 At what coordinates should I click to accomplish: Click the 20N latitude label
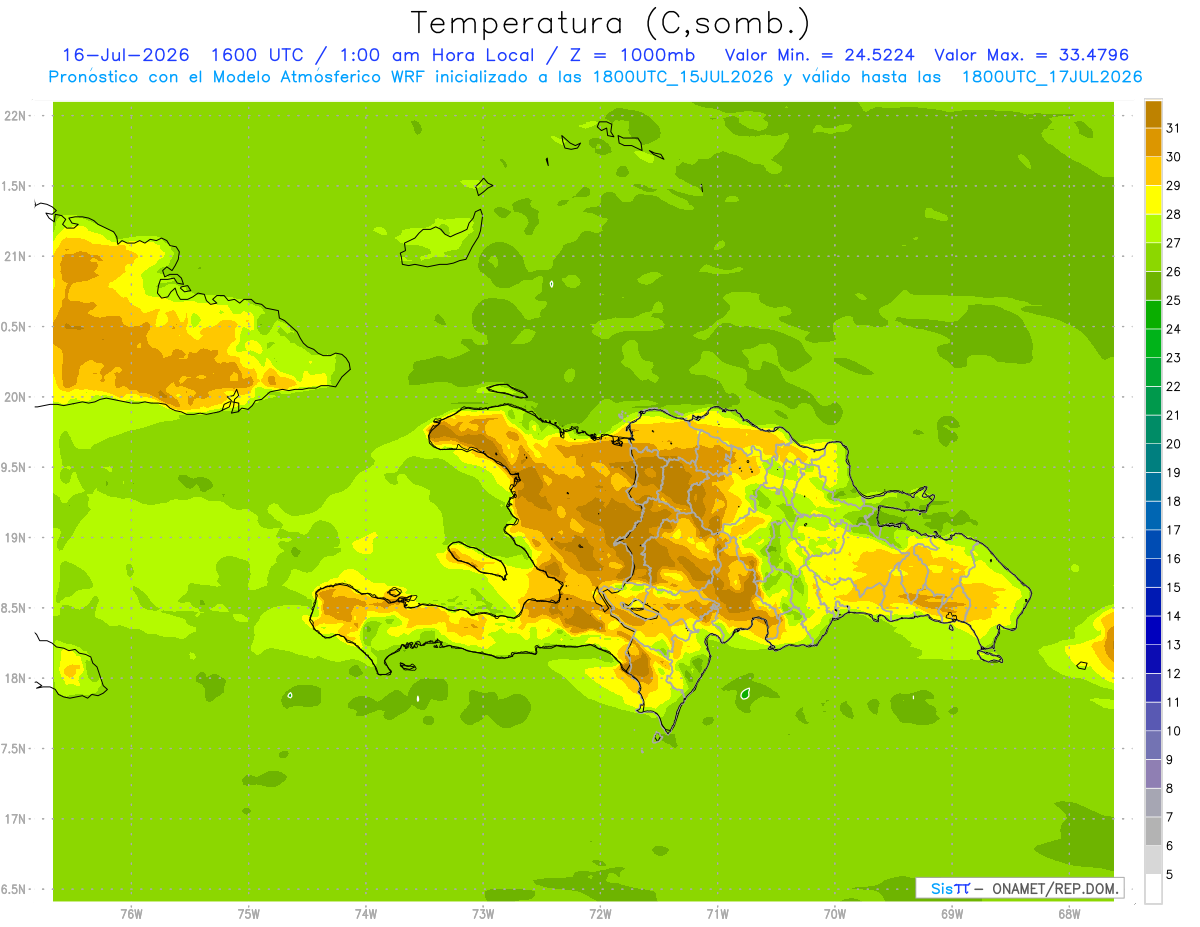17,397
